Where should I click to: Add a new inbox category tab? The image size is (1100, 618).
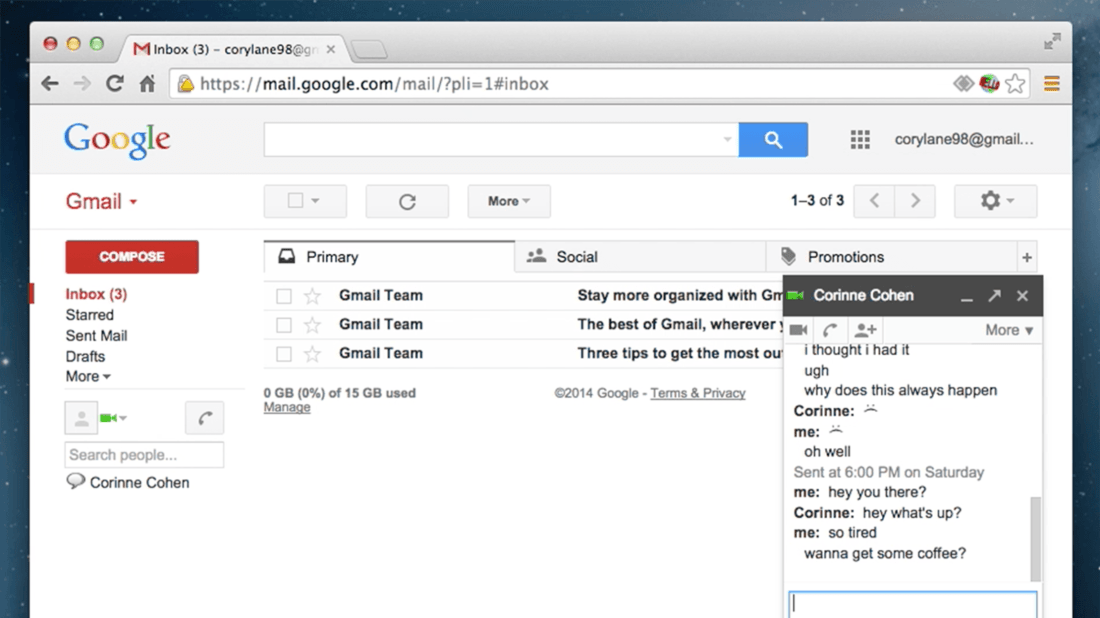pyautogui.click(x=1027, y=257)
